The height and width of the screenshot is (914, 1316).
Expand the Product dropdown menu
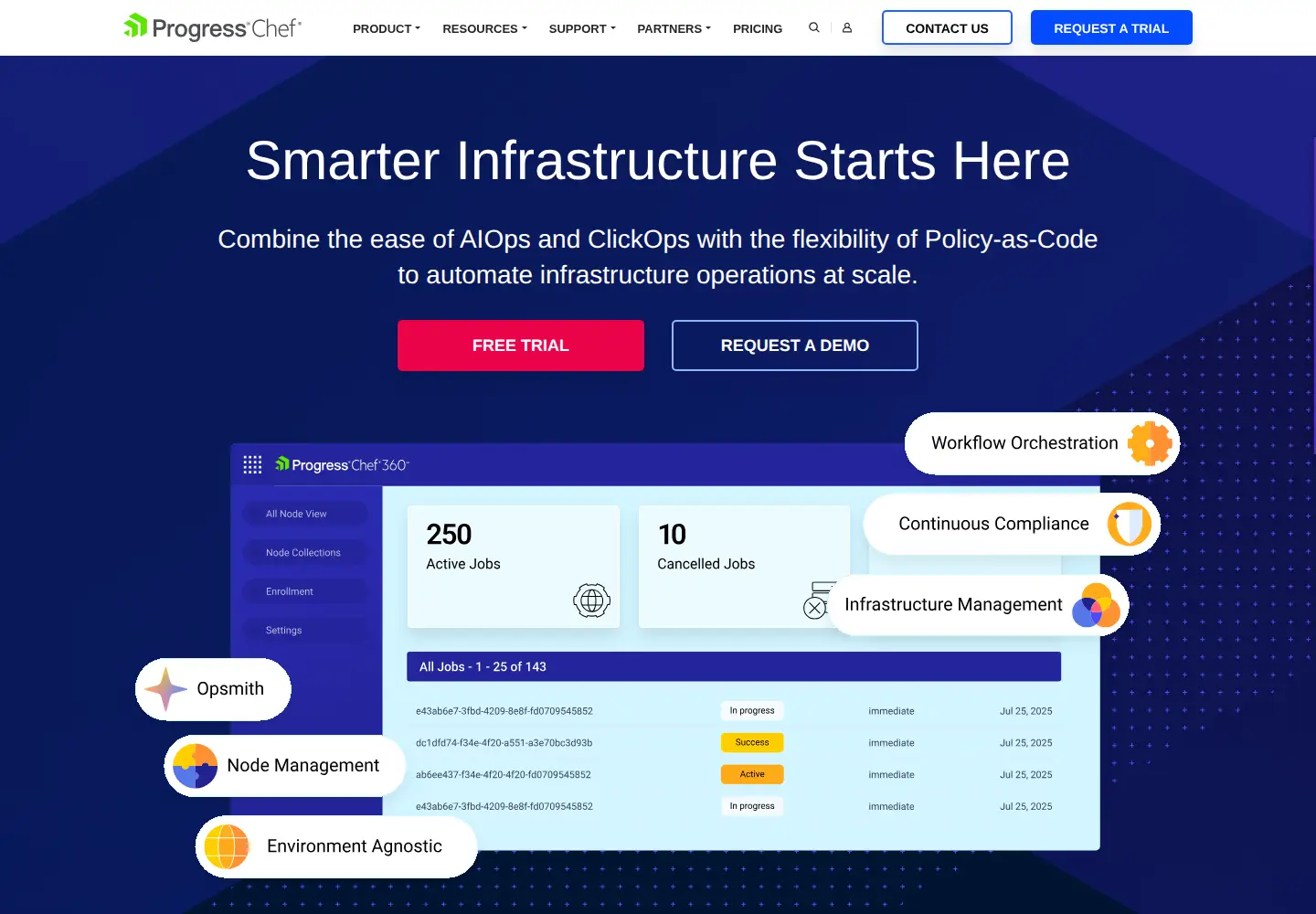click(x=387, y=28)
